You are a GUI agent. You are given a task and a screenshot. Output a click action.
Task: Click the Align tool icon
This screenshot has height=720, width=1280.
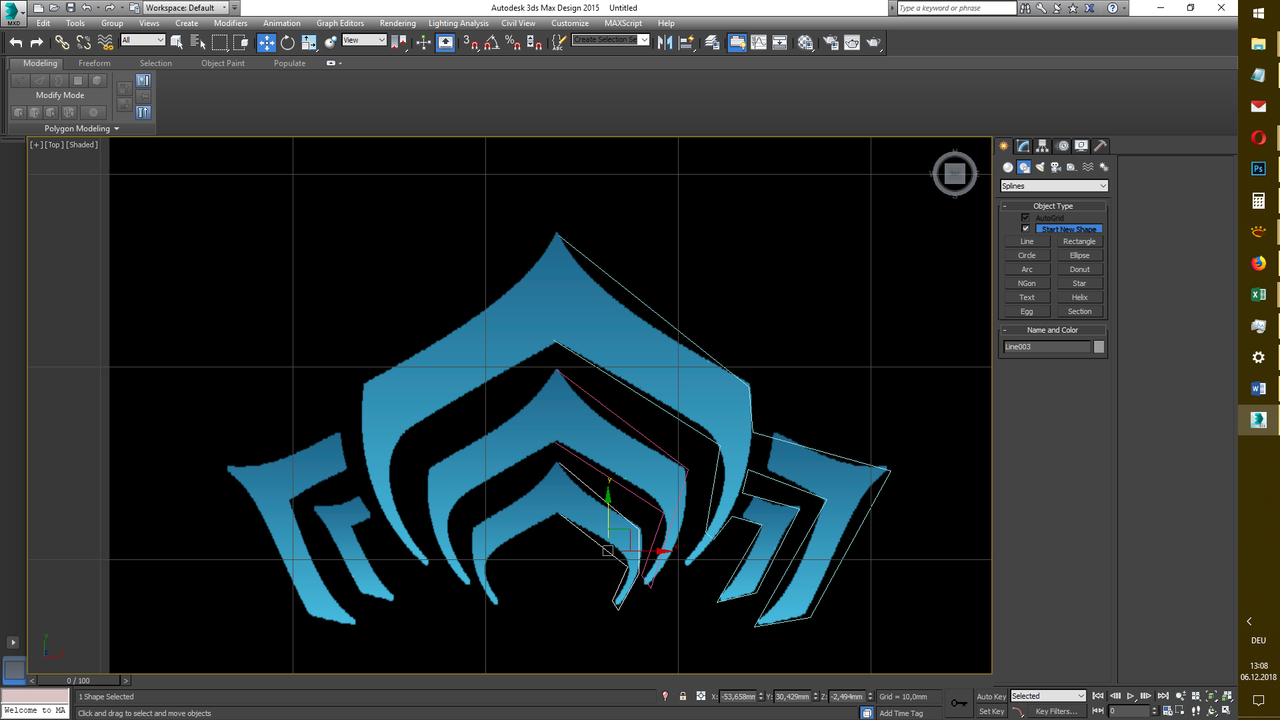pyautogui.click(x=686, y=42)
